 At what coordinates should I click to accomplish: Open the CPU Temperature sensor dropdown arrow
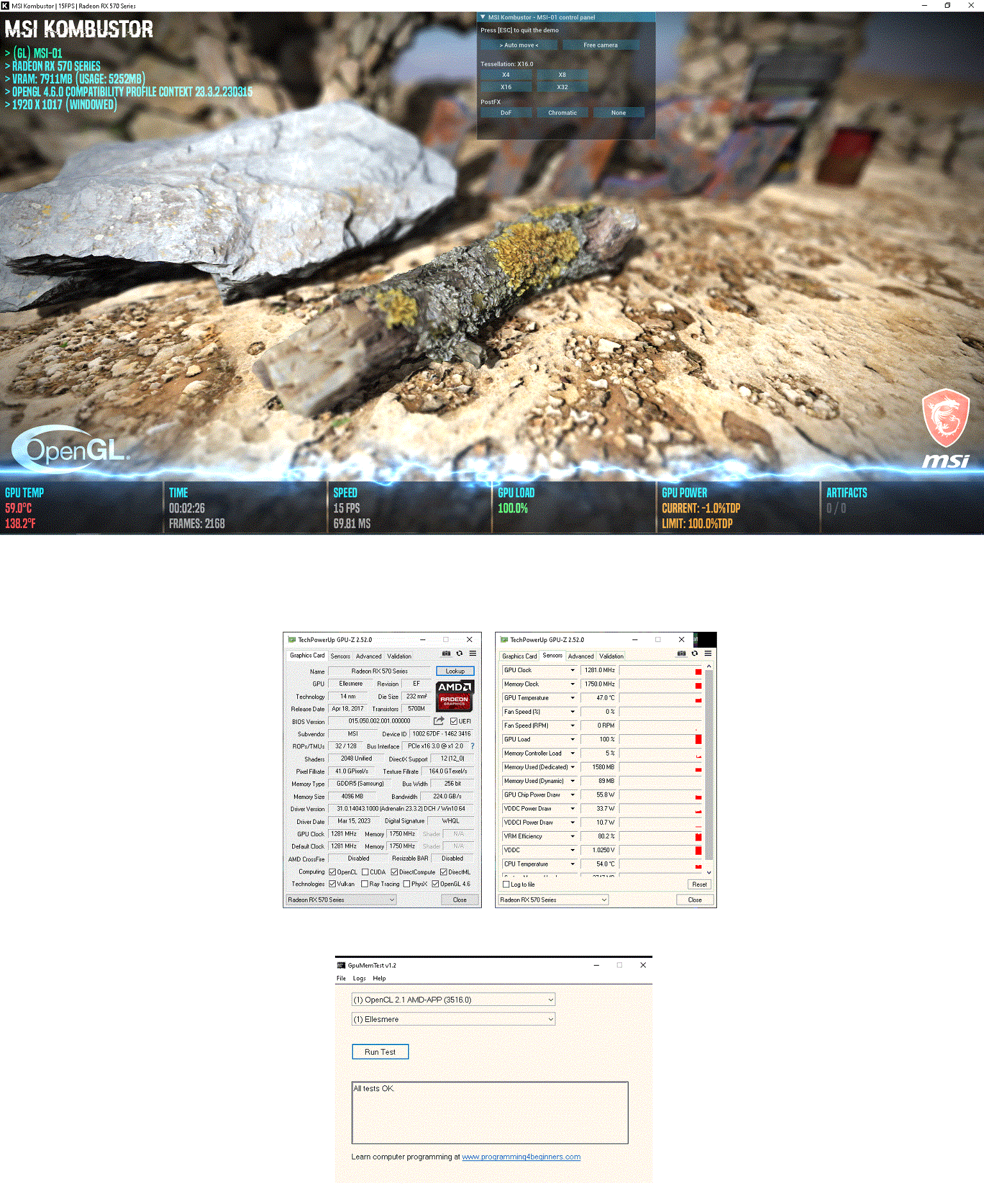click(x=573, y=864)
